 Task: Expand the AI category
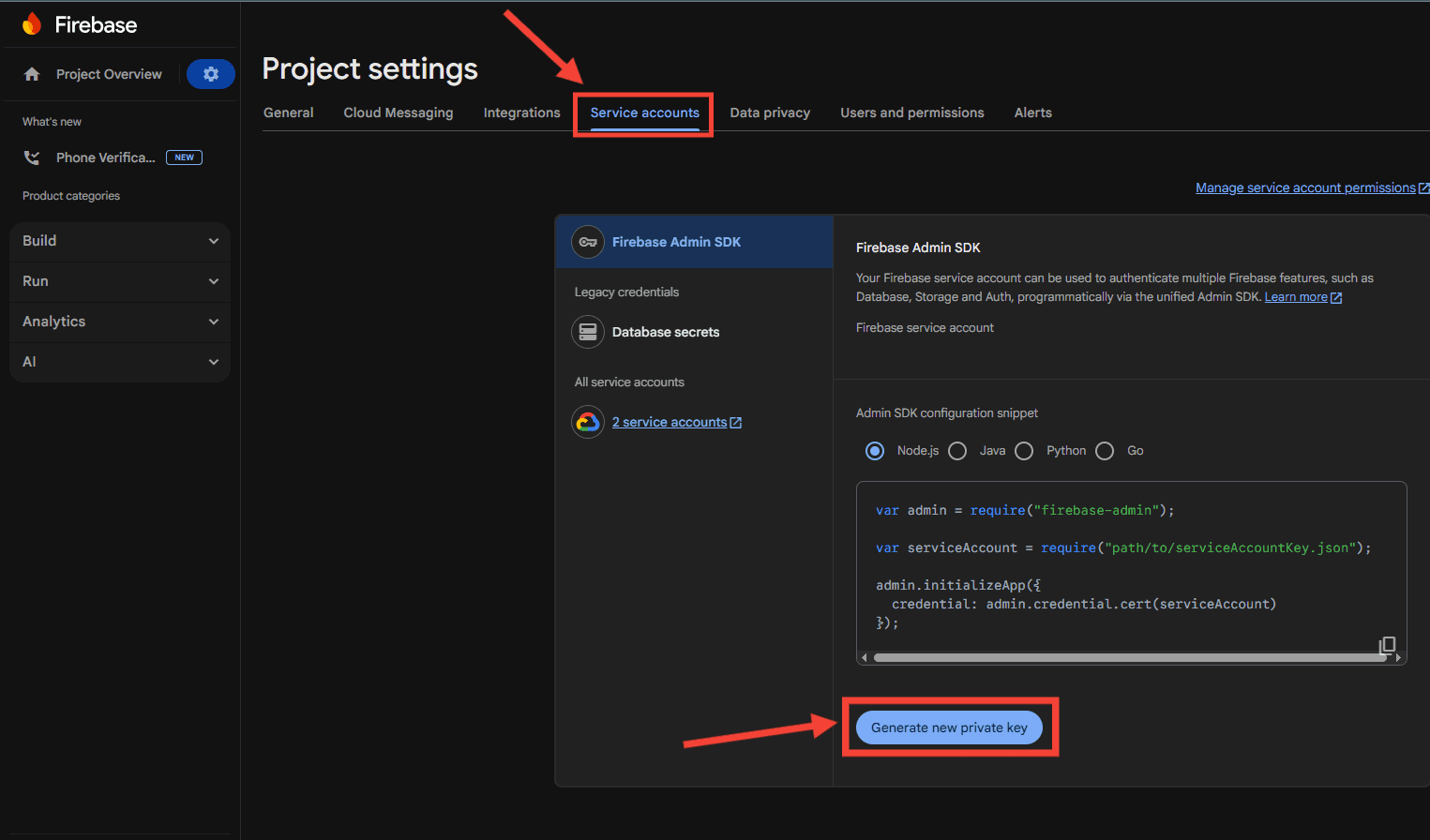120,362
